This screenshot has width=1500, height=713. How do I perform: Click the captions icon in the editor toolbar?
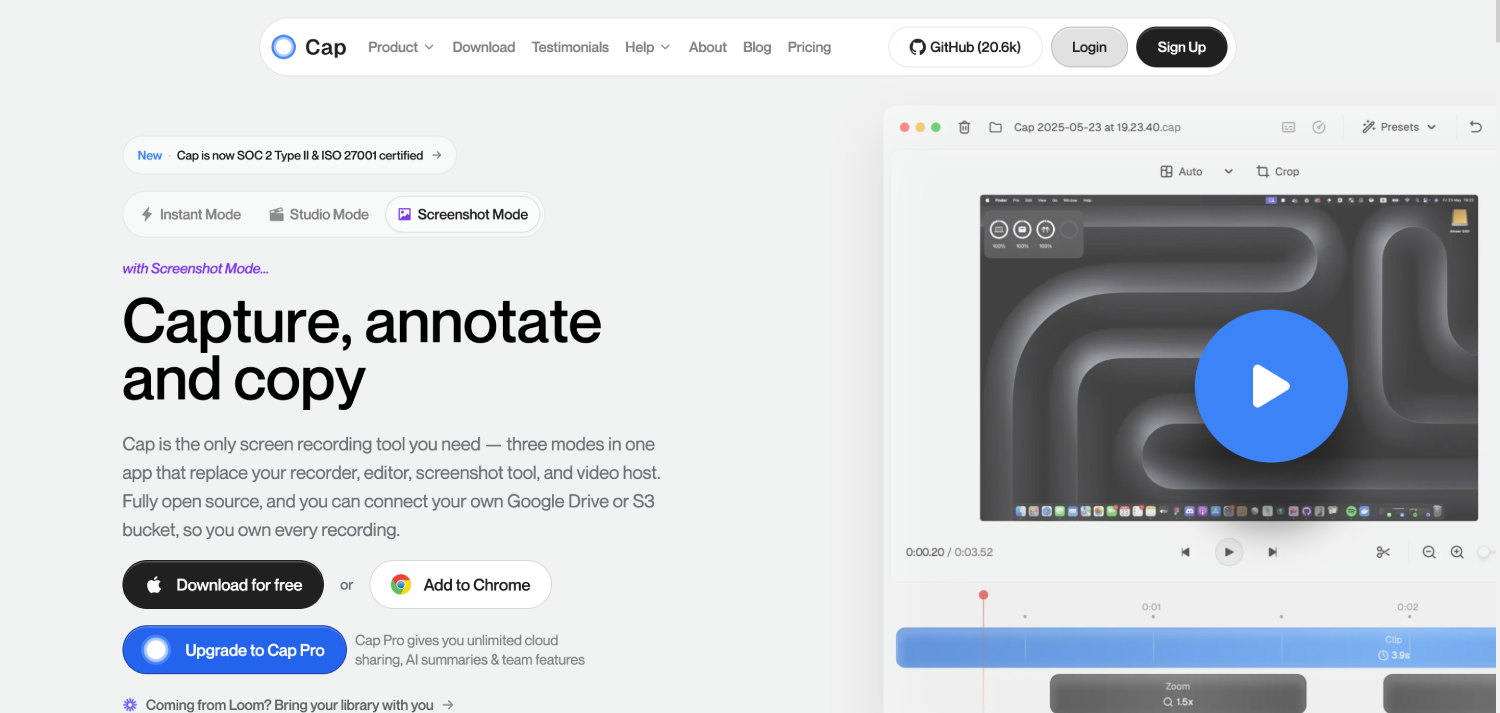click(1289, 127)
